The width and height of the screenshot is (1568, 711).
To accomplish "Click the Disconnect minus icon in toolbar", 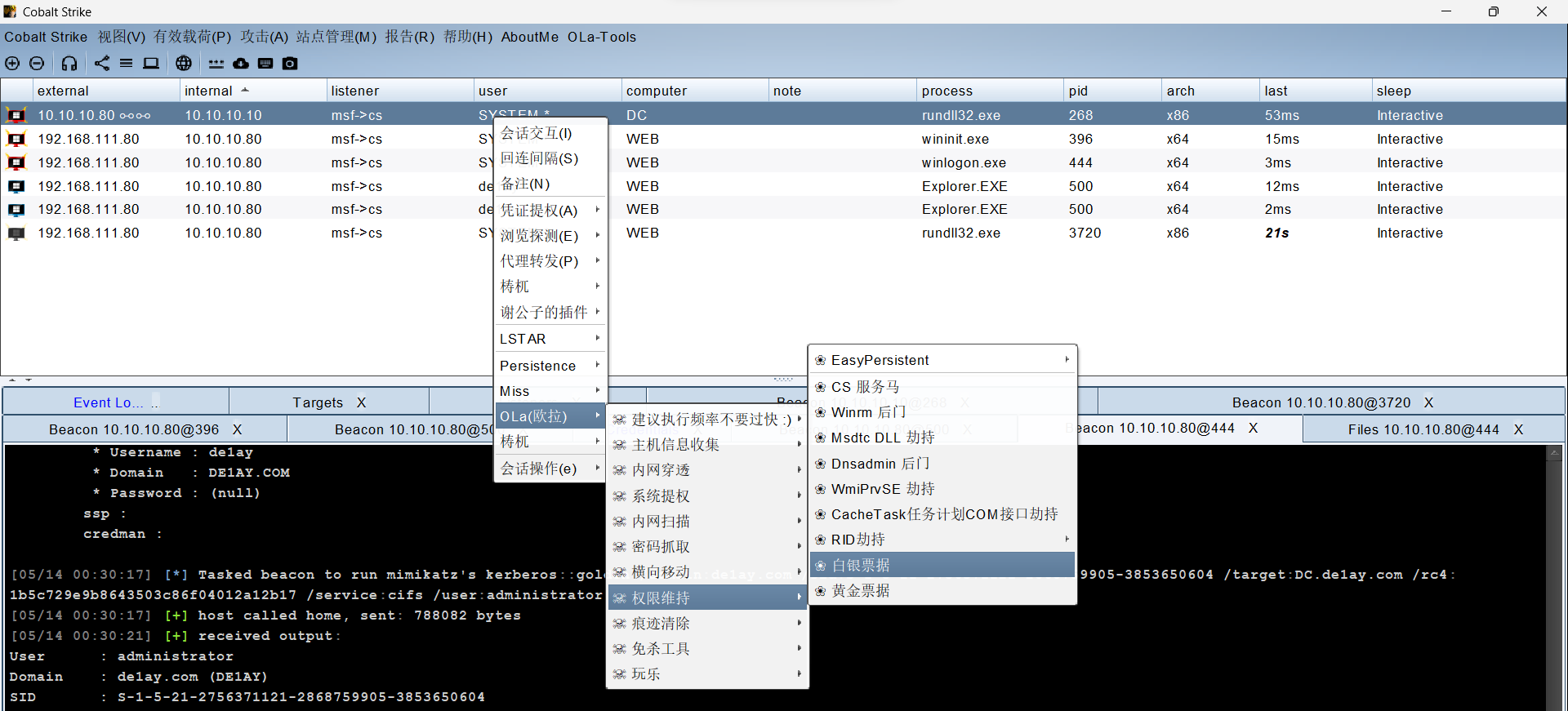I will 37,63.
